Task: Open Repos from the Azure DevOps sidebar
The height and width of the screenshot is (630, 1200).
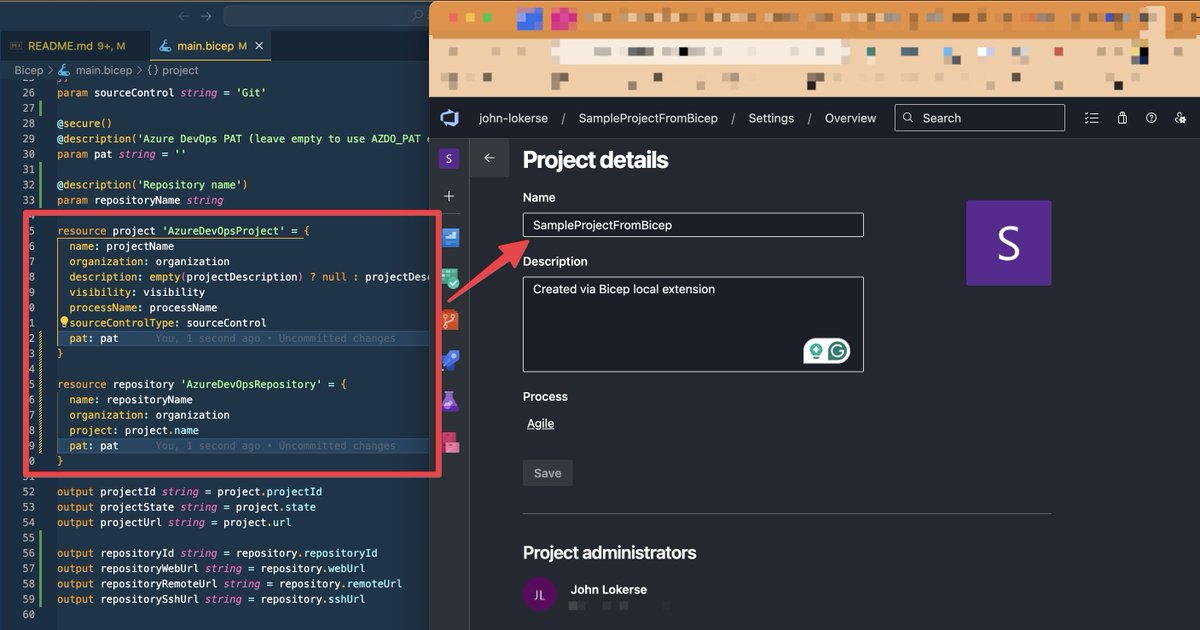Action: (x=449, y=321)
